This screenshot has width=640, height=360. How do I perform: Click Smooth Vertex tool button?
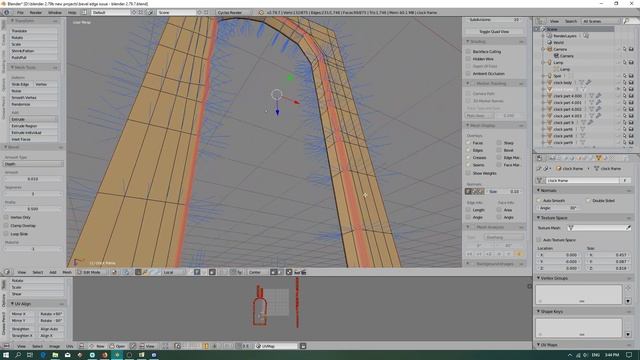pyautogui.click(x=33, y=98)
